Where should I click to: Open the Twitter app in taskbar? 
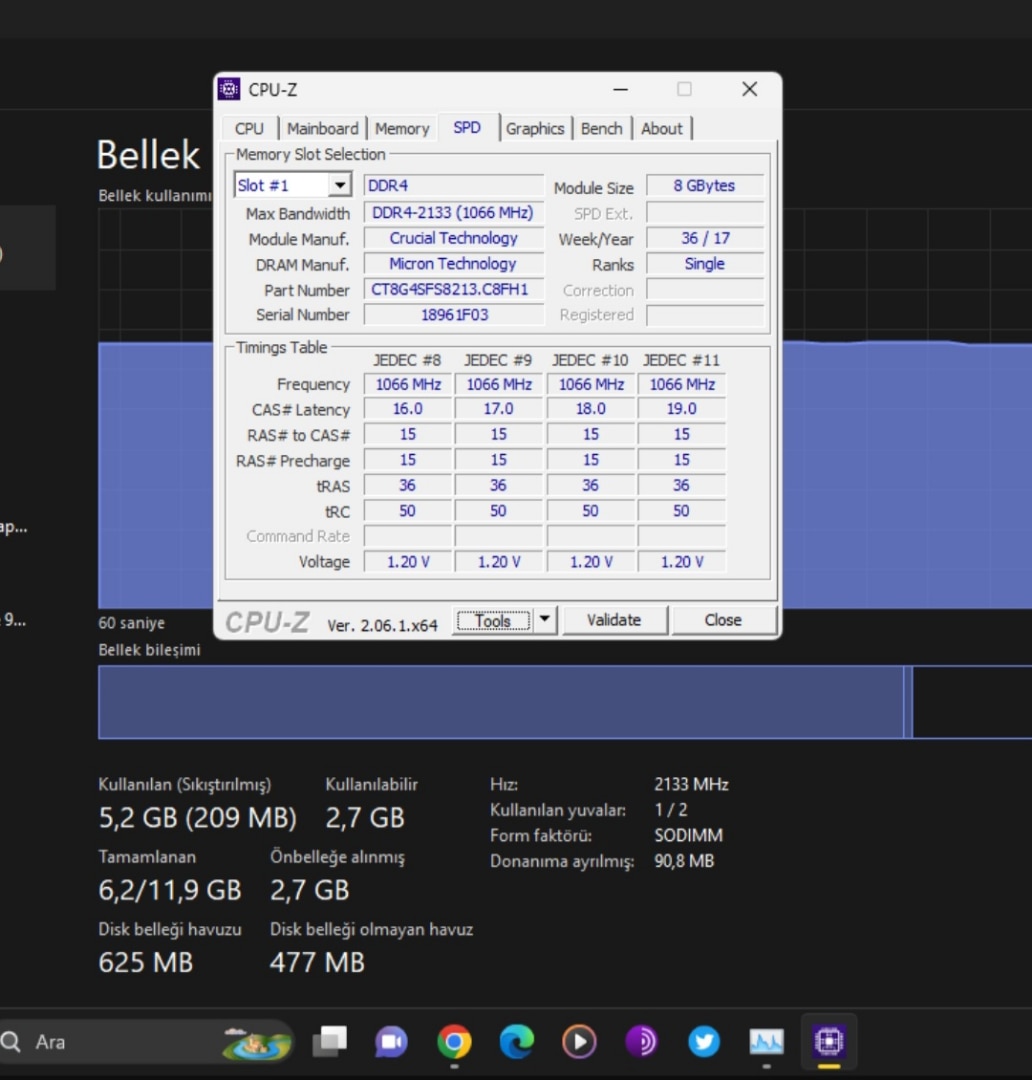(704, 1042)
